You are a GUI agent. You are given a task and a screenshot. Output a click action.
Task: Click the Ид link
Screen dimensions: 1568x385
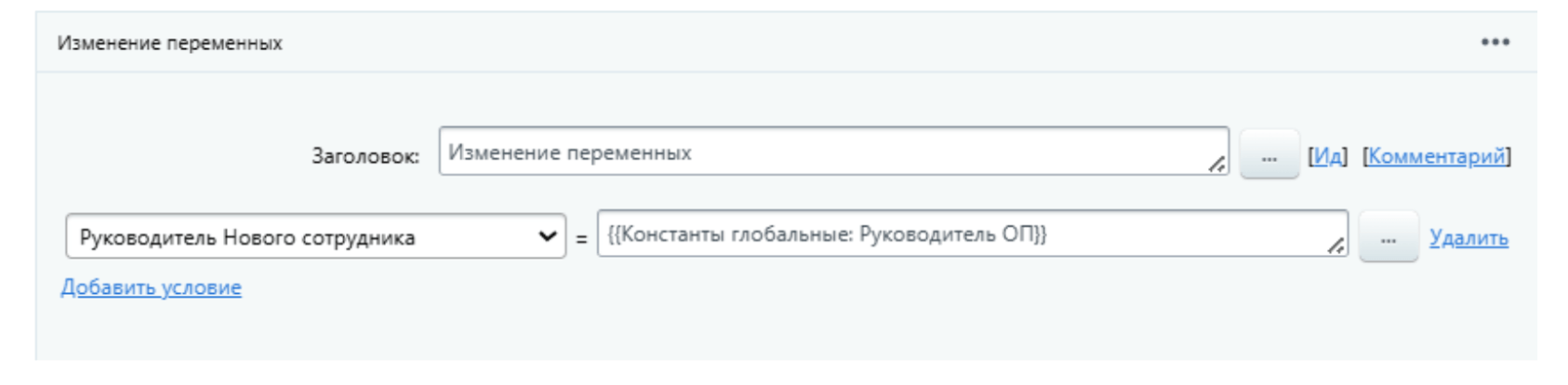[x=1327, y=156]
